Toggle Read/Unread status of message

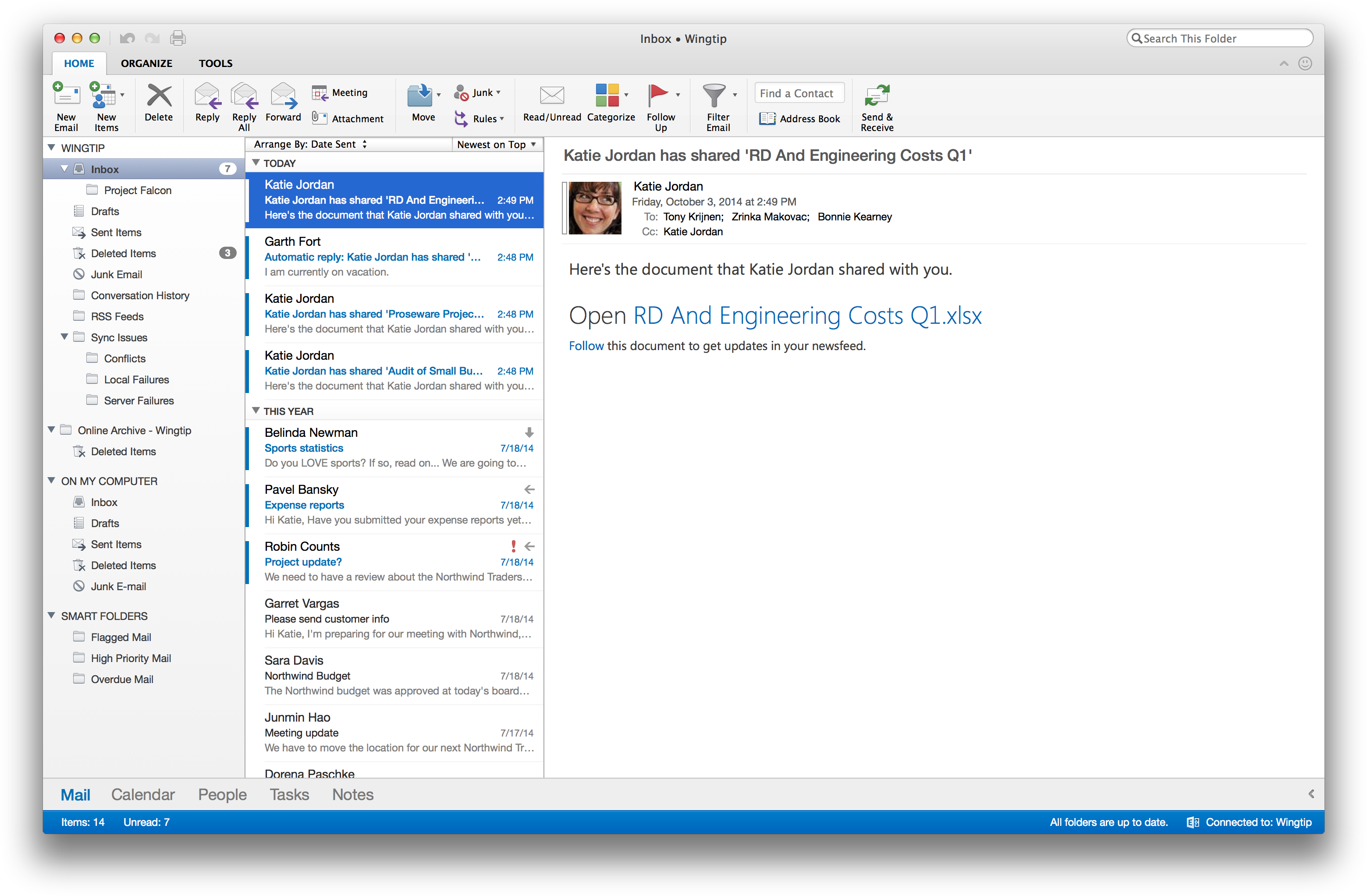point(551,96)
